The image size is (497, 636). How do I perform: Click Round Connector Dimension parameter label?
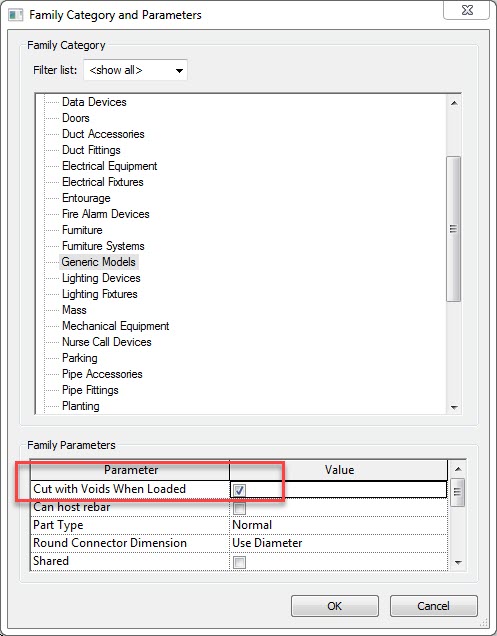tap(110, 543)
